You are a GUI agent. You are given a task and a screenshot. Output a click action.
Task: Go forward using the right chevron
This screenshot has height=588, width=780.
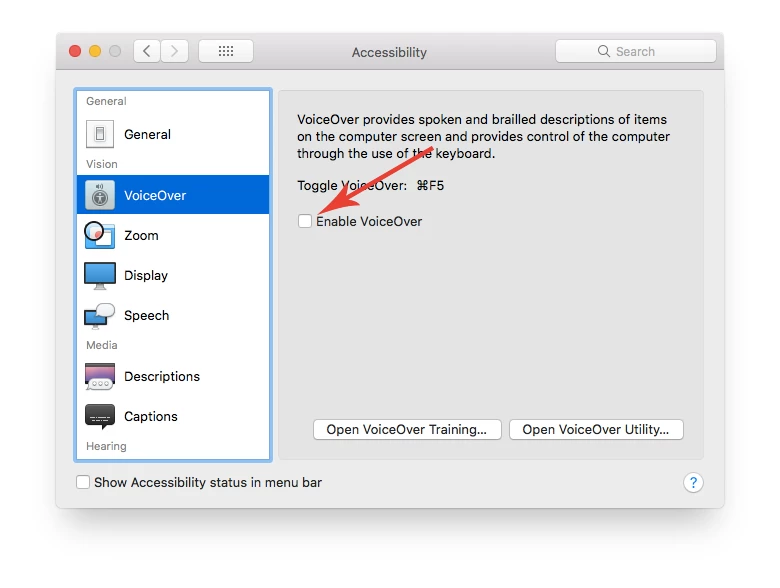(x=174, y=51)
